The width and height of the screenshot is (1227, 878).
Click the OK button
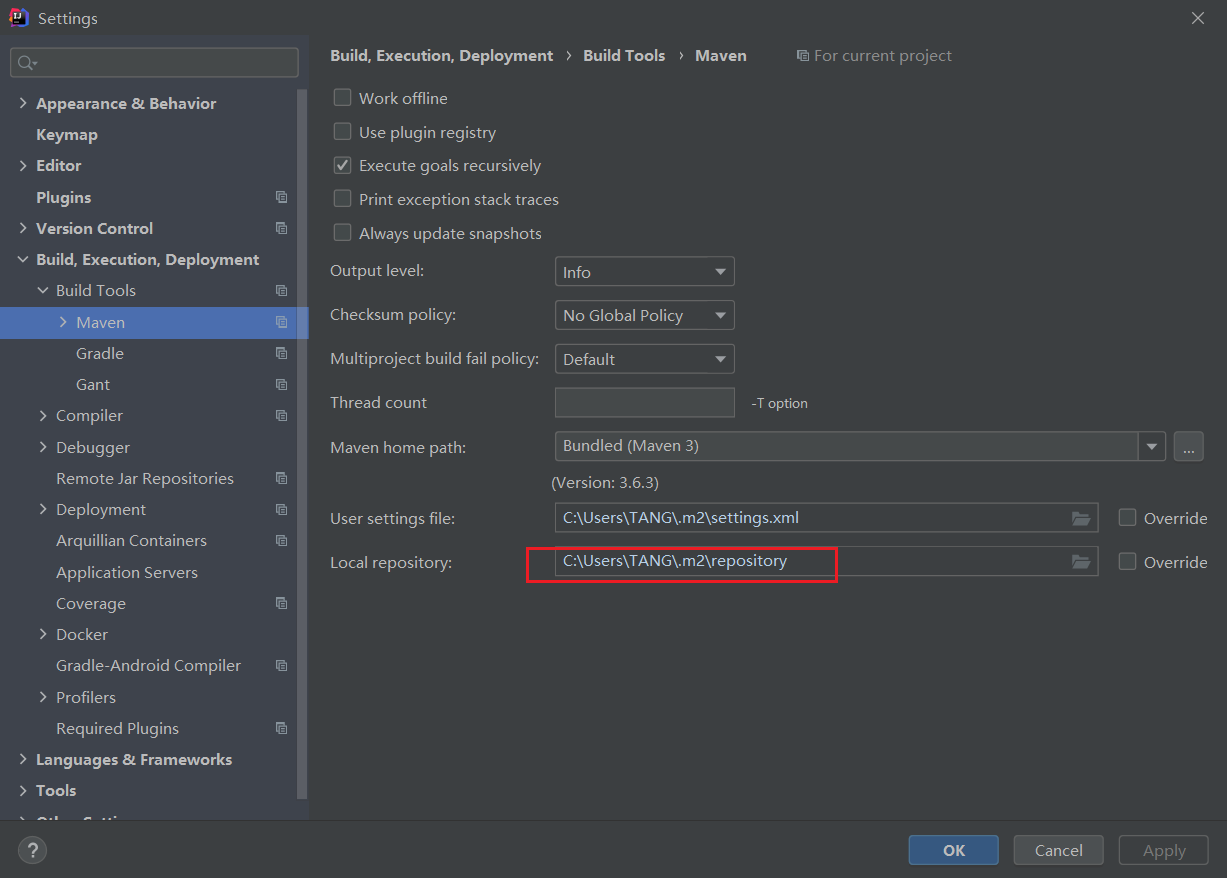[954, 850]
